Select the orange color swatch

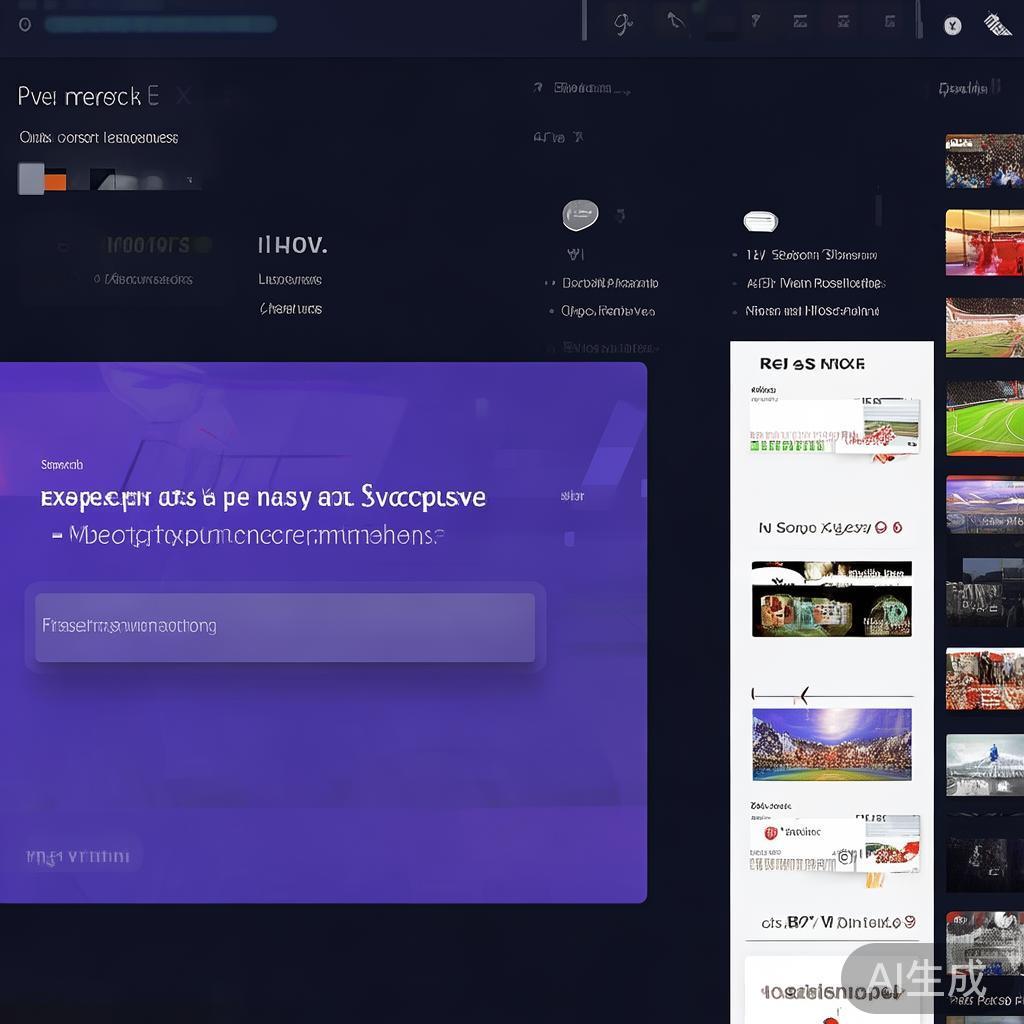[56, 179]
